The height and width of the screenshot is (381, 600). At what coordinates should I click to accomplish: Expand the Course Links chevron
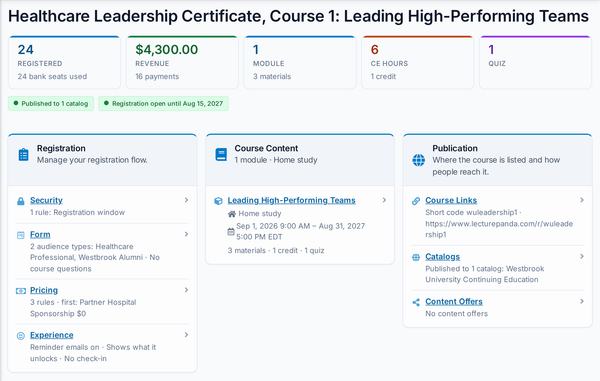click(x=582, y=200)
